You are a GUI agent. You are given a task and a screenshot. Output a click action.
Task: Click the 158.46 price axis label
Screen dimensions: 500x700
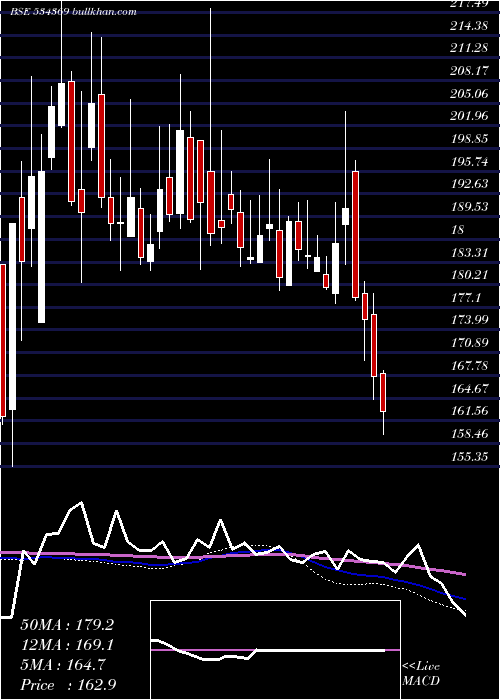[x=469, y=434]
